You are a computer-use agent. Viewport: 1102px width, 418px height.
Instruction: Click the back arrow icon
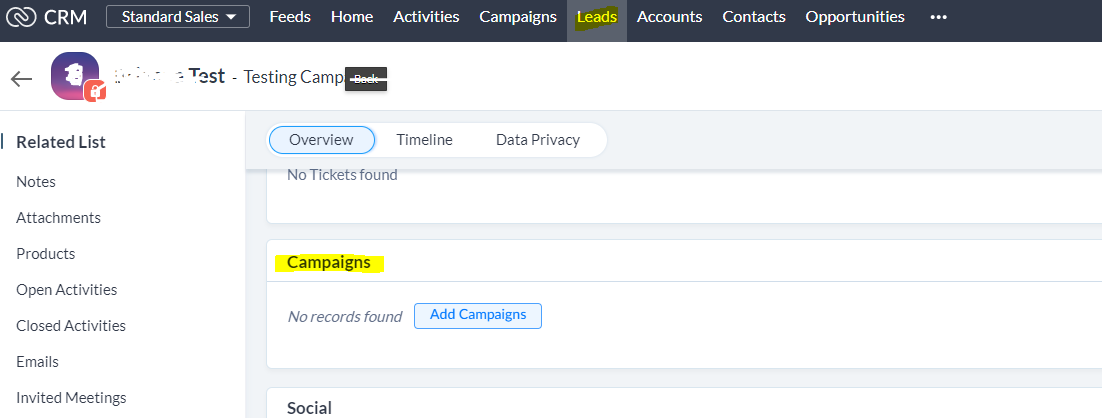tap(22, 78)
